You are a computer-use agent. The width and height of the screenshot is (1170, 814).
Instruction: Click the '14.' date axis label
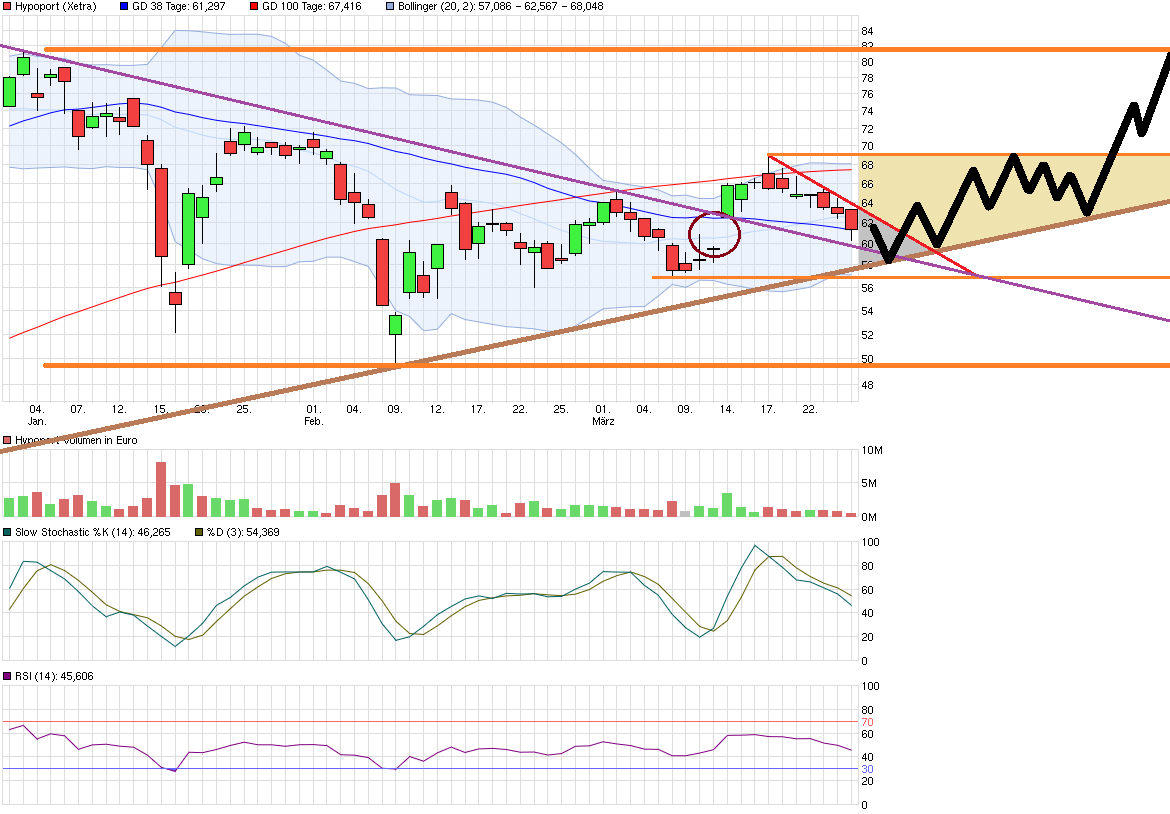click(727, 409)
